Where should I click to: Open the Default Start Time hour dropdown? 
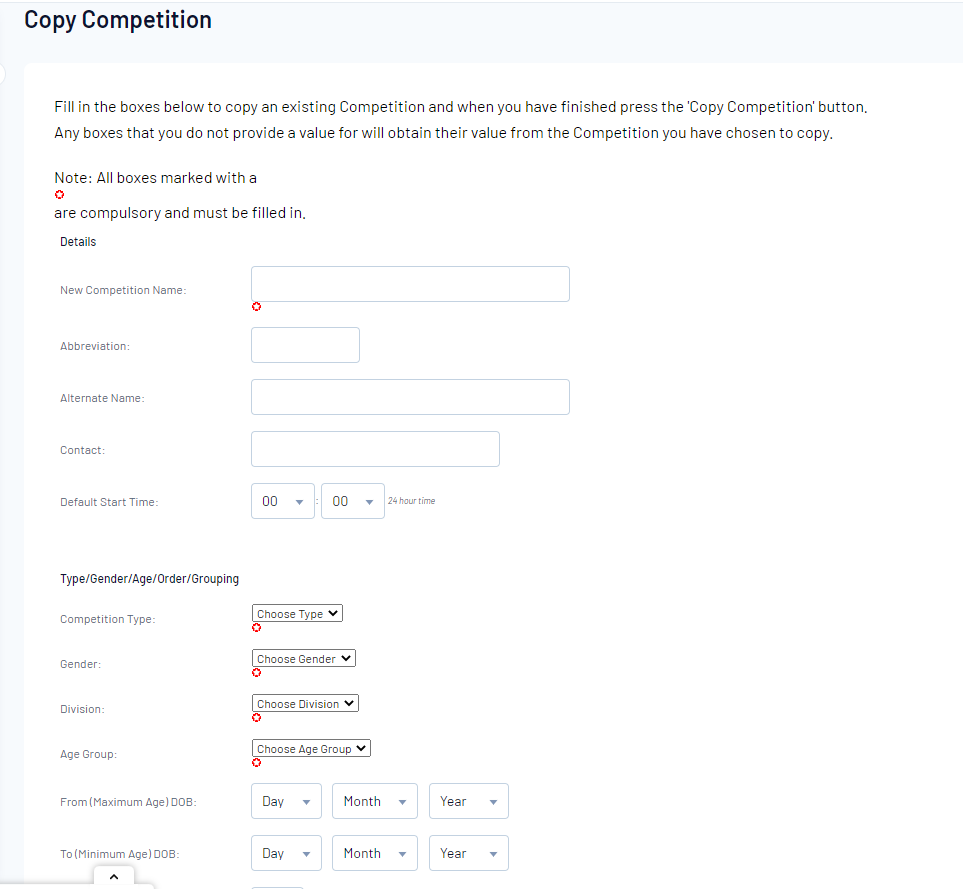(x=283, y=501)
